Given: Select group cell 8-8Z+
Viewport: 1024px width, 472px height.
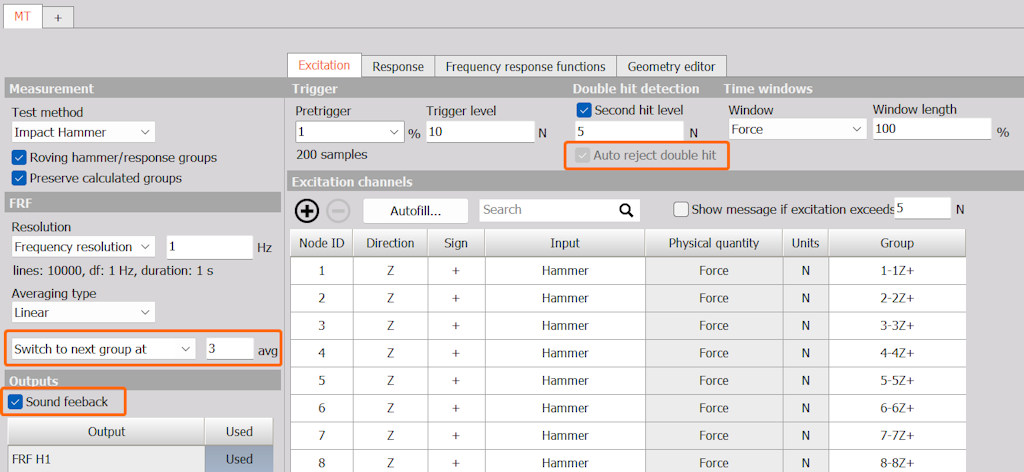Looking at the screenshot, I should click(897, 461).
